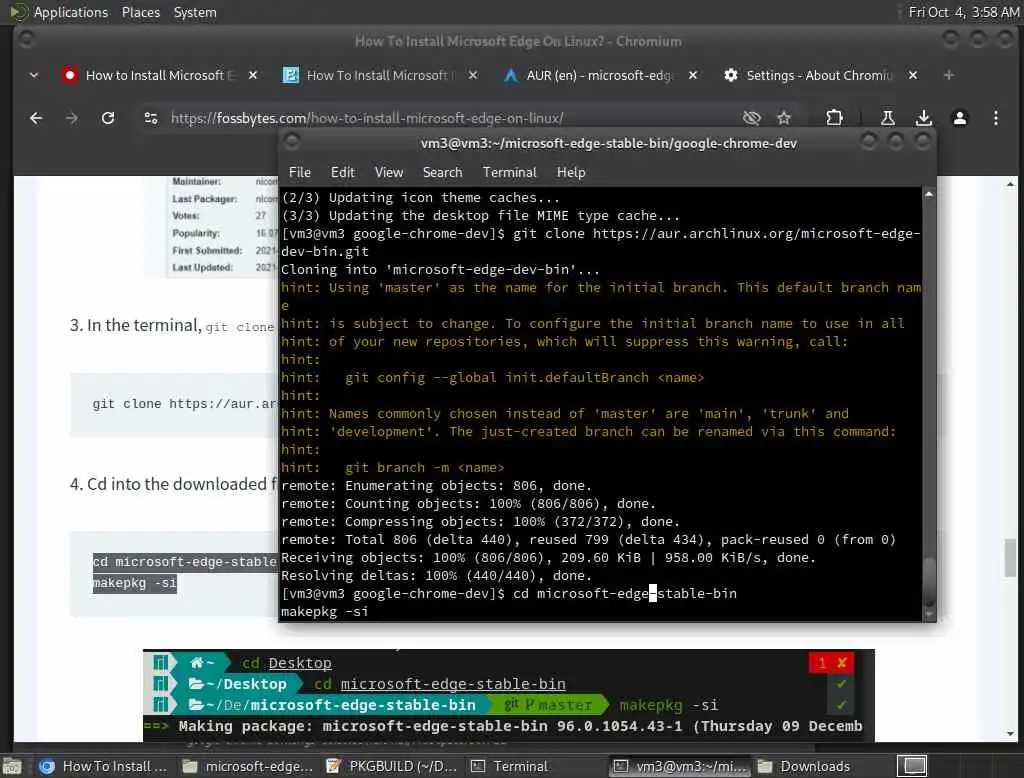Reload the fossbytes page
Image resolution: width=1024 pixels, height=778 pixels.
point(108,118)
